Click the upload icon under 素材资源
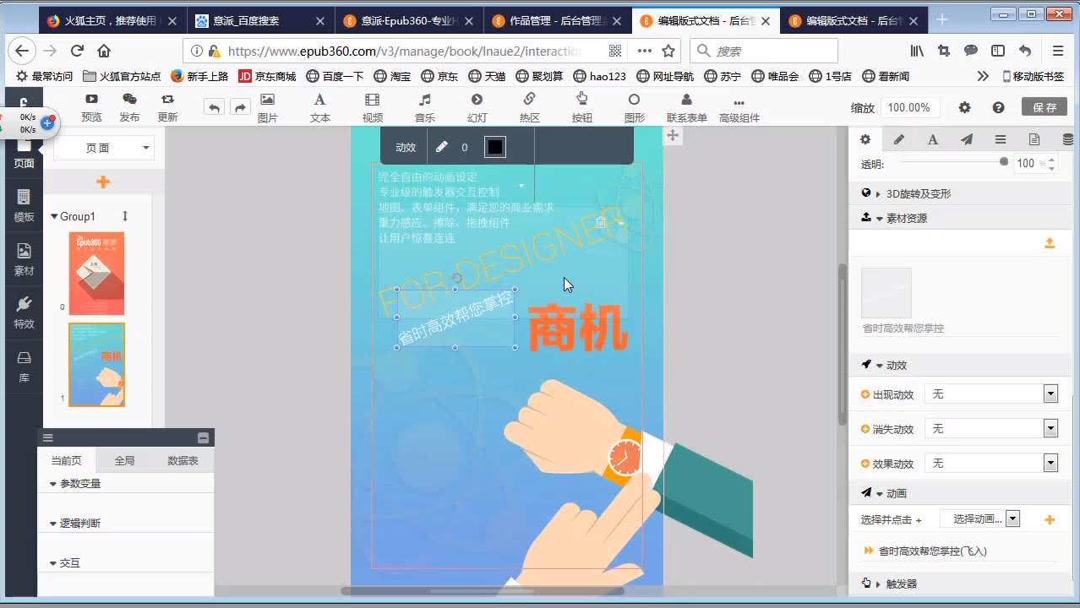Image resolution: width=1080 pixels, height=608 pixels. click(x=1049, y=243)
